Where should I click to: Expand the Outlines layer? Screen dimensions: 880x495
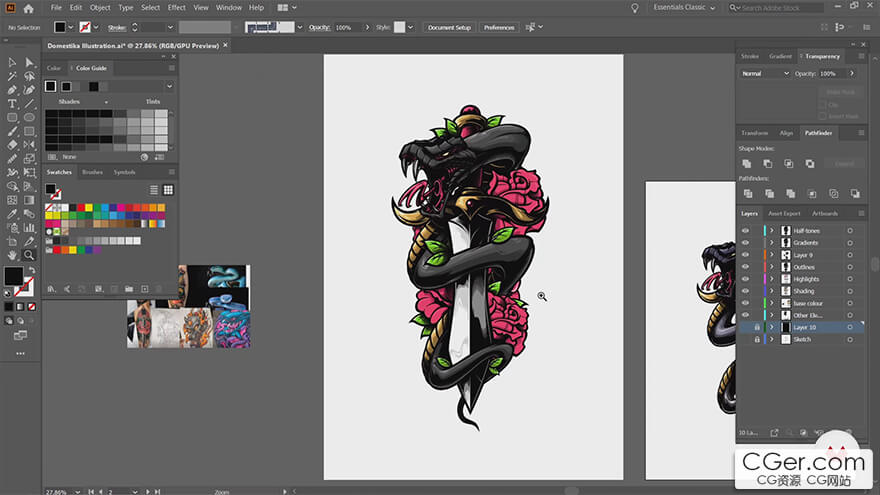pyautogui.click(x=772, y=267)
